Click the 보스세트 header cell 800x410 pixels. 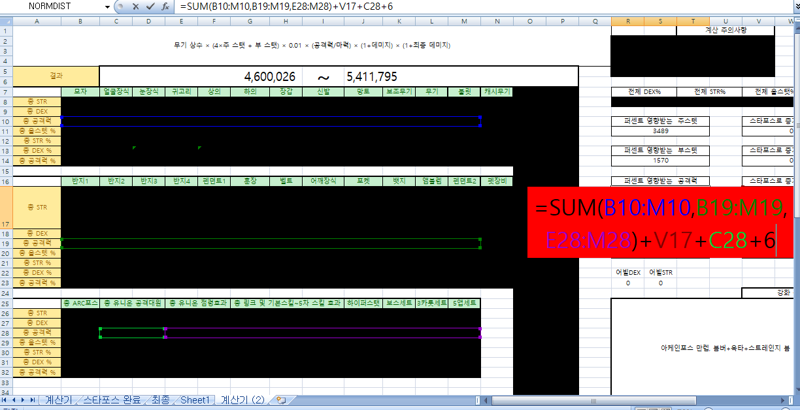pos(399,303)
